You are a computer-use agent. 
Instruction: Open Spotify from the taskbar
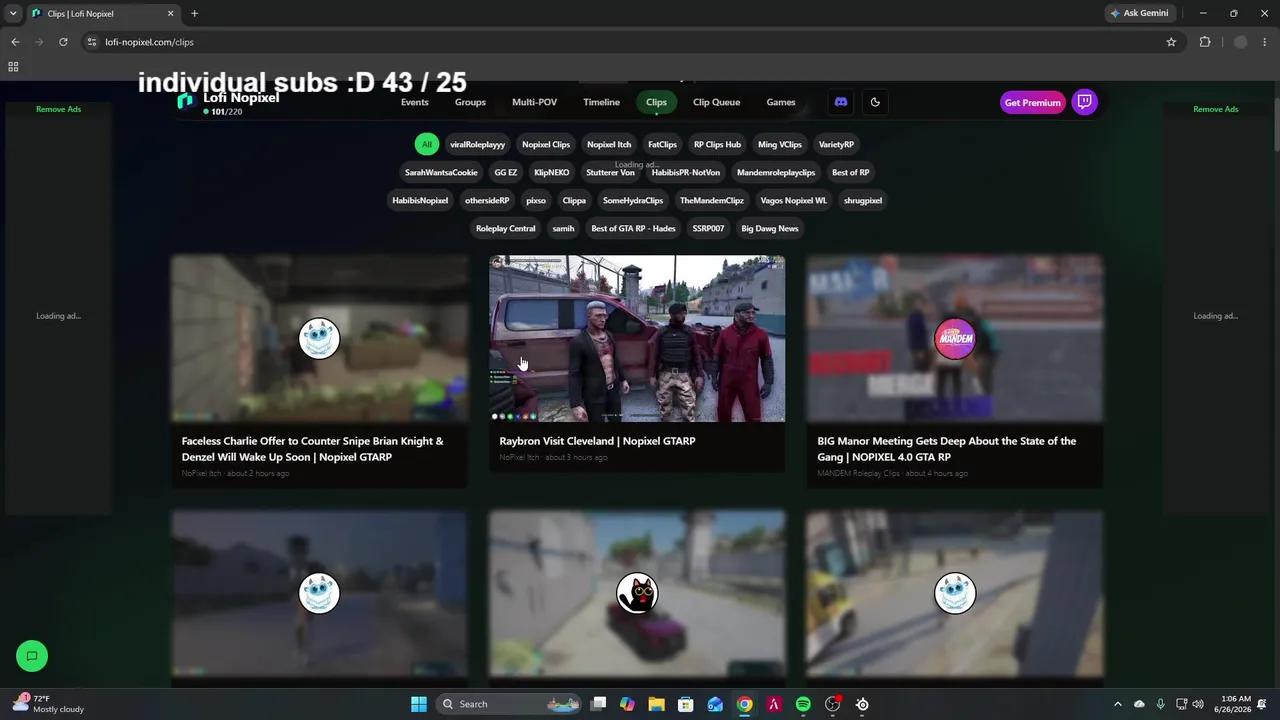click(x=803, y=704)
